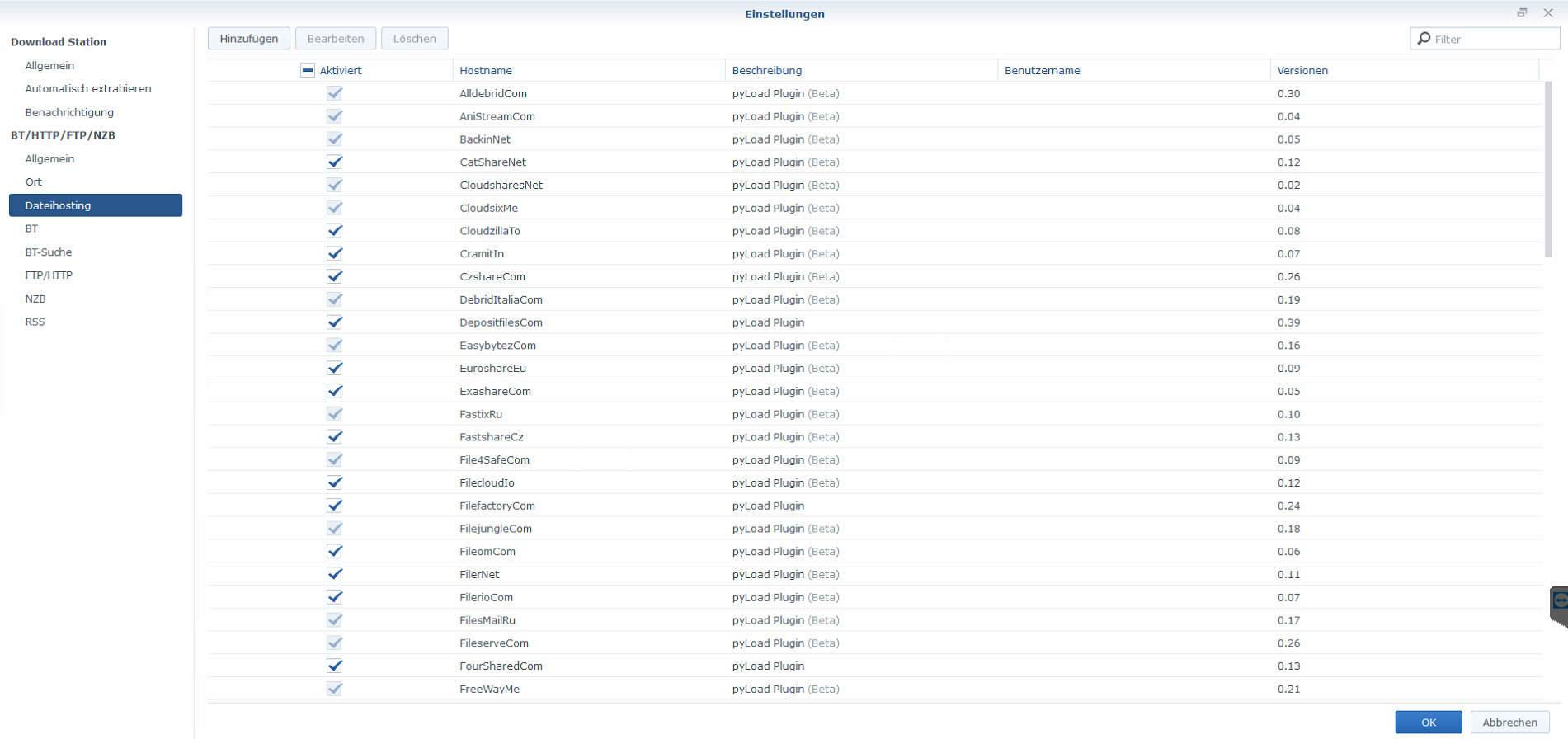Image resolution: width=1568 pixels, height=739 pixels.
Task: Toggle the FilefactoryCom checkbox
Action: coord(334,506)
